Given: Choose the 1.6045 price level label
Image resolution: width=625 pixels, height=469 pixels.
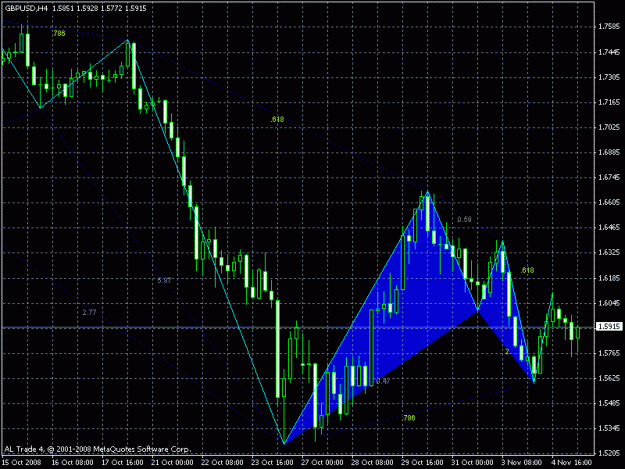Looking at the screenshot, I should coord(609,303).
